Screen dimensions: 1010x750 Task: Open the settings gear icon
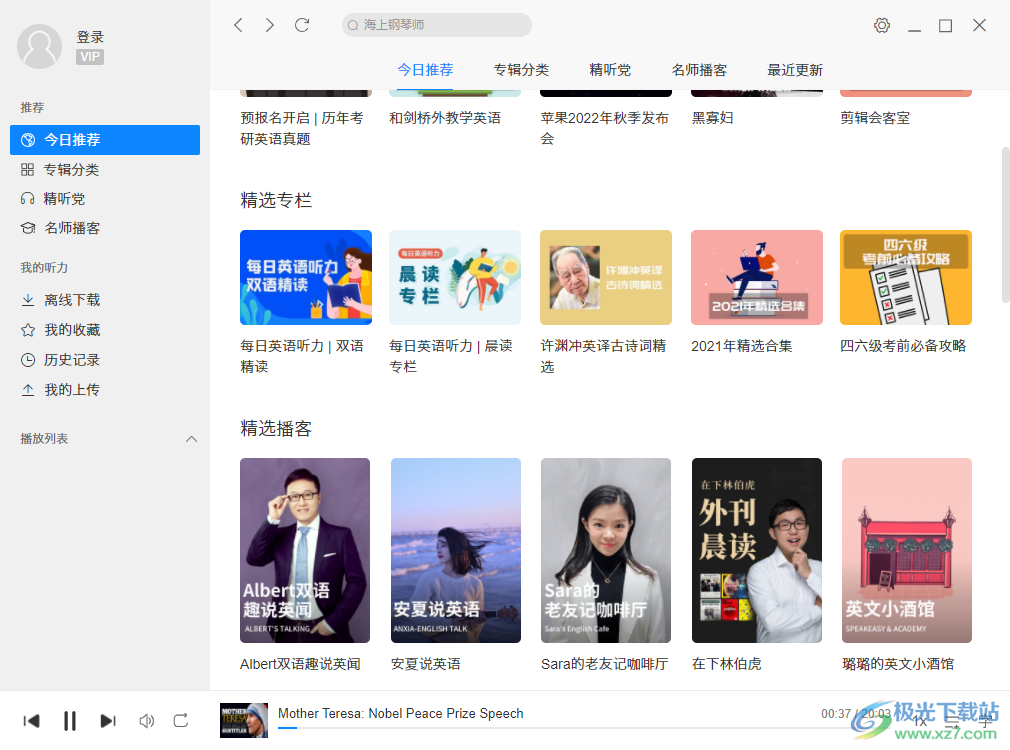[881, 25]
